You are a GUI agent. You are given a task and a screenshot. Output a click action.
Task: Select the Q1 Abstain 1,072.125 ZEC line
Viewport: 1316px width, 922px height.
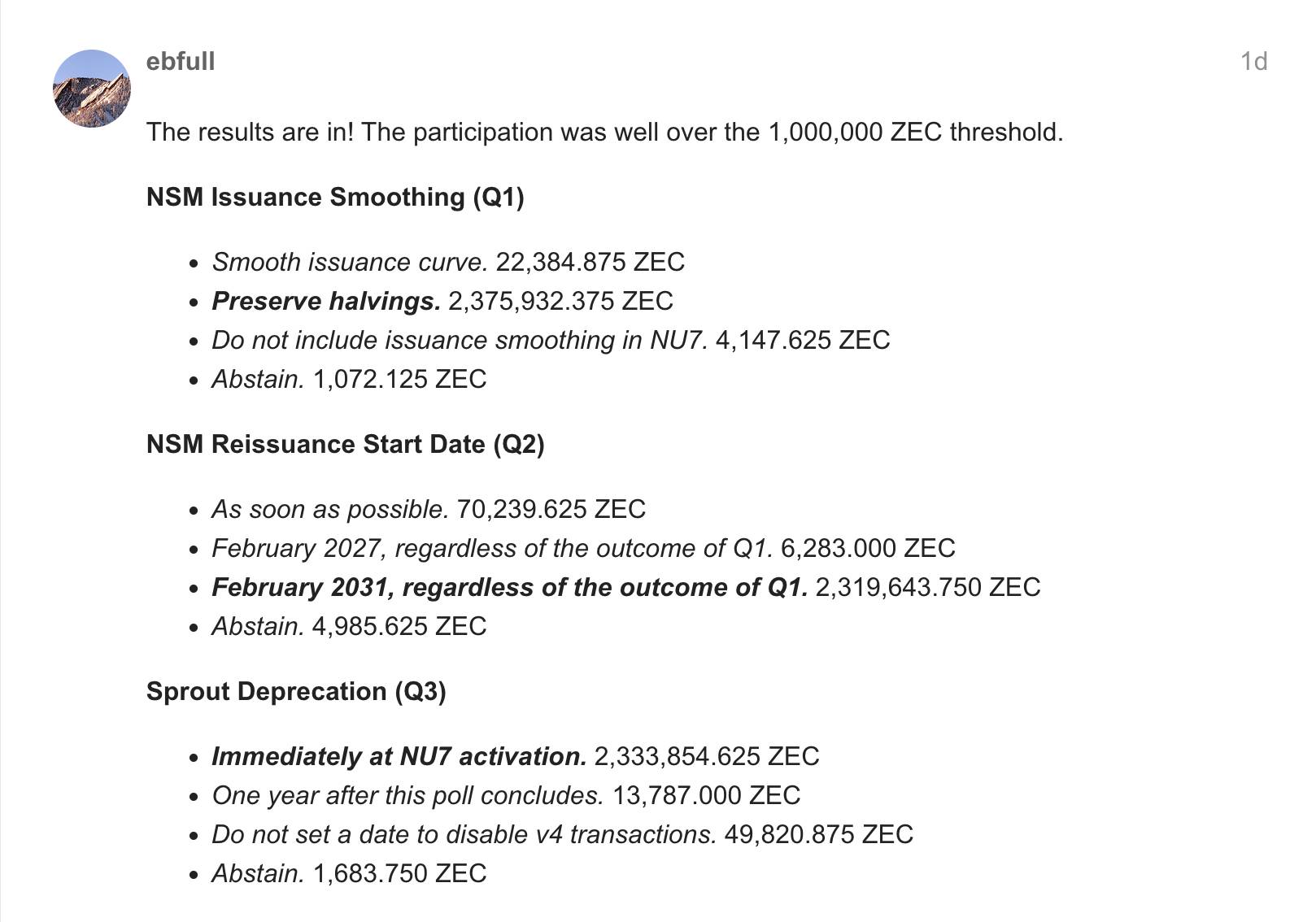pyautogui.click(x=349, y=380)
